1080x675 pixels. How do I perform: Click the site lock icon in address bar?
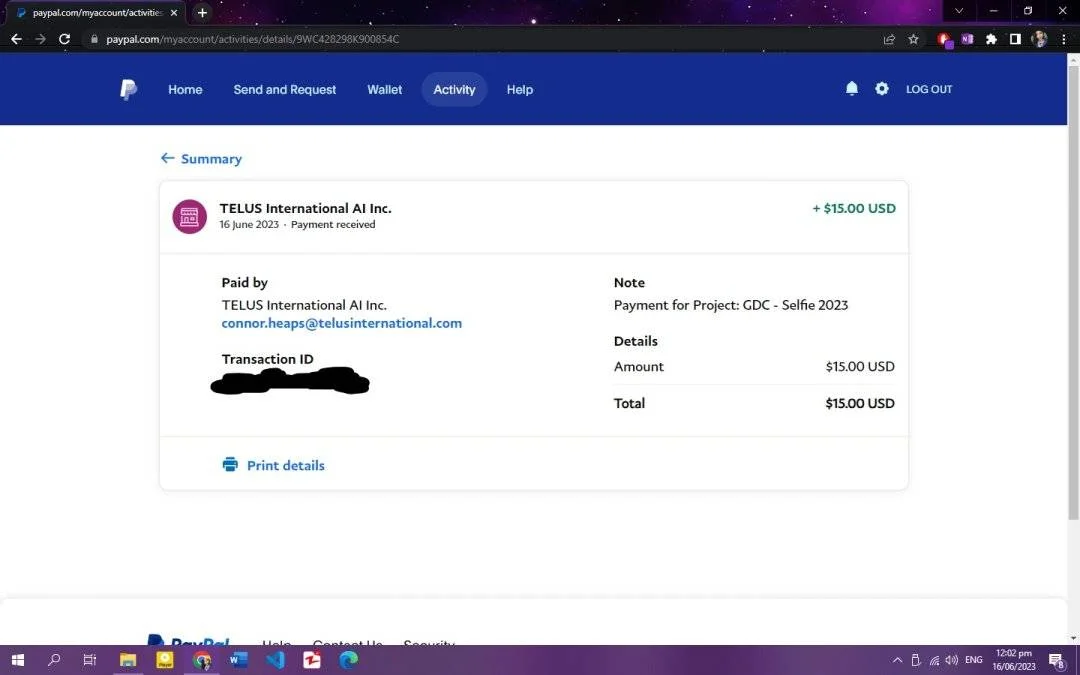coord(94,39)
